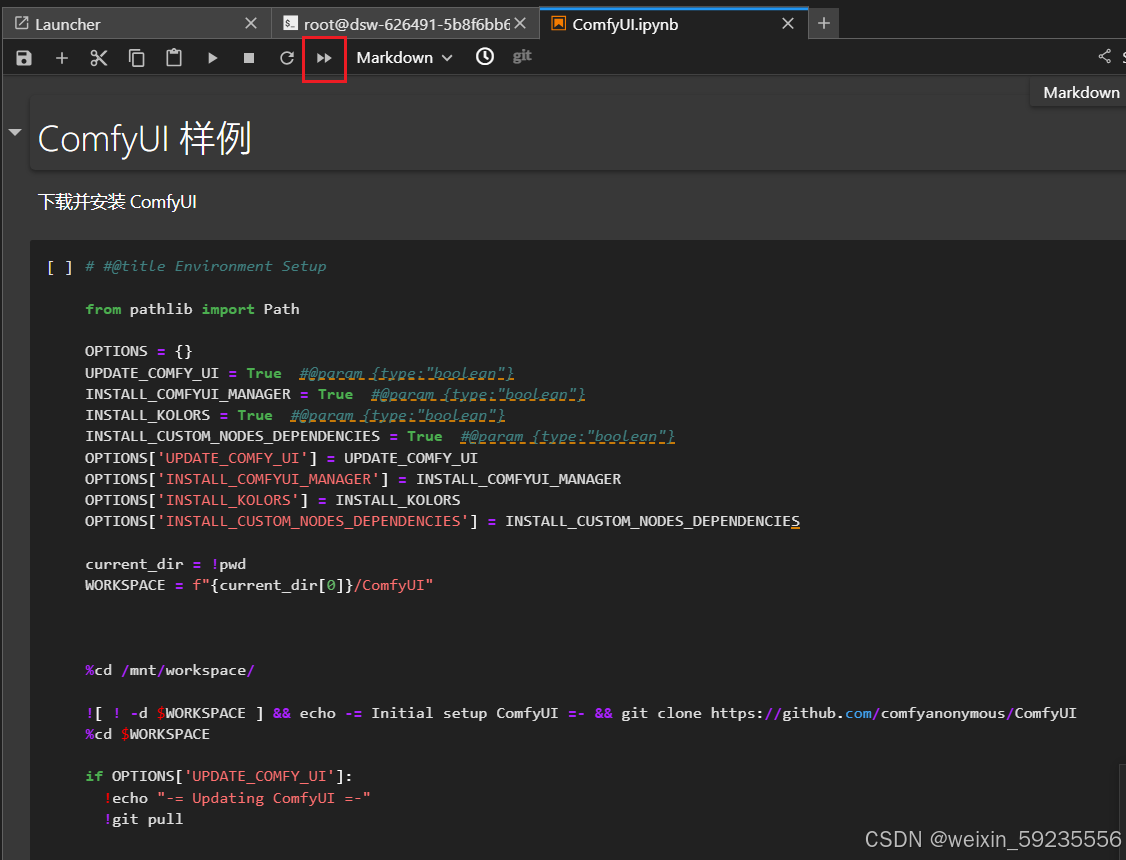Run the selected cell
The width and height of the screenshot is (1126, 860).
pyautogui.click(x=212, y=58)
